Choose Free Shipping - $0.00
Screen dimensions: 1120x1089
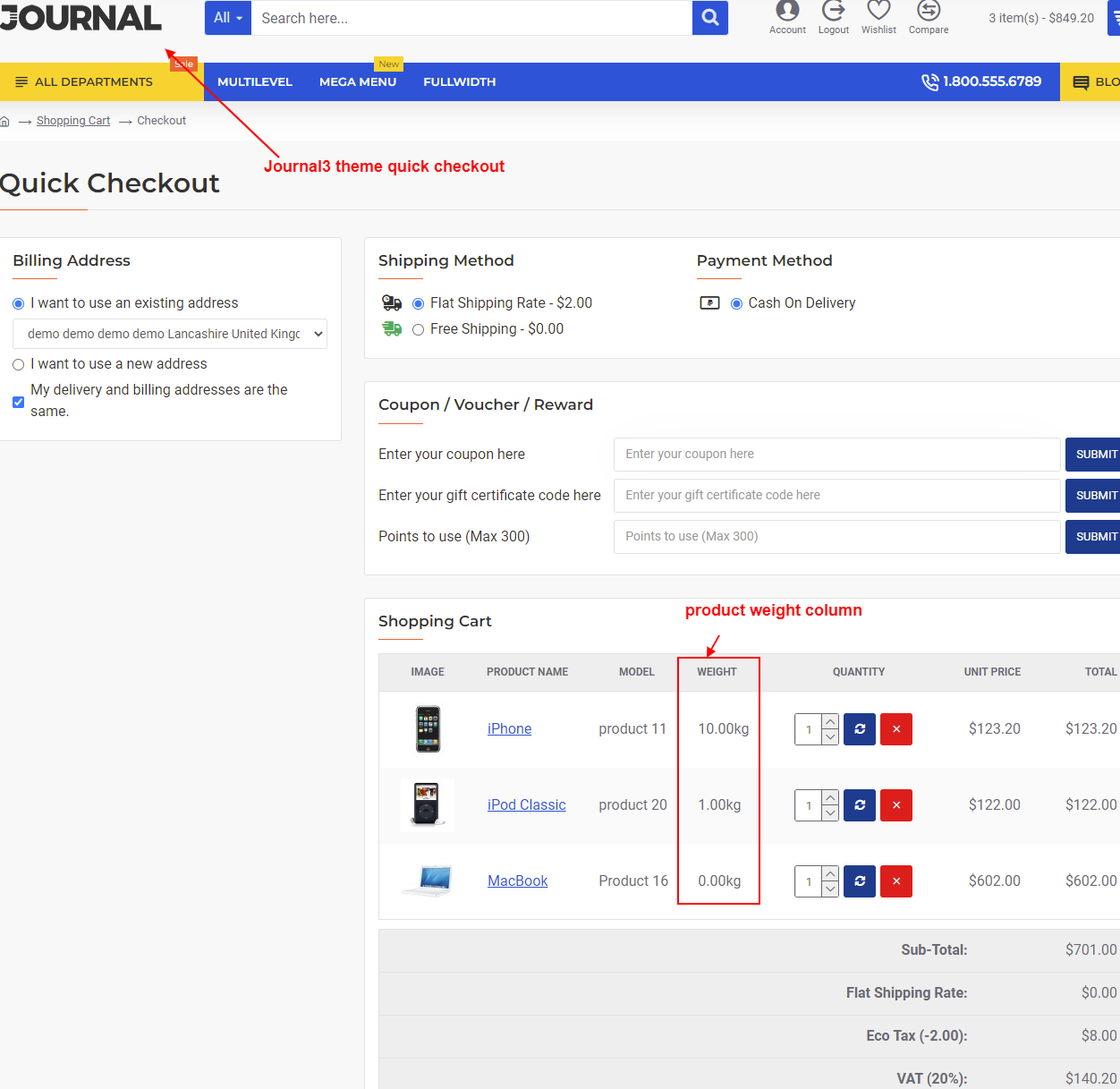418,330
